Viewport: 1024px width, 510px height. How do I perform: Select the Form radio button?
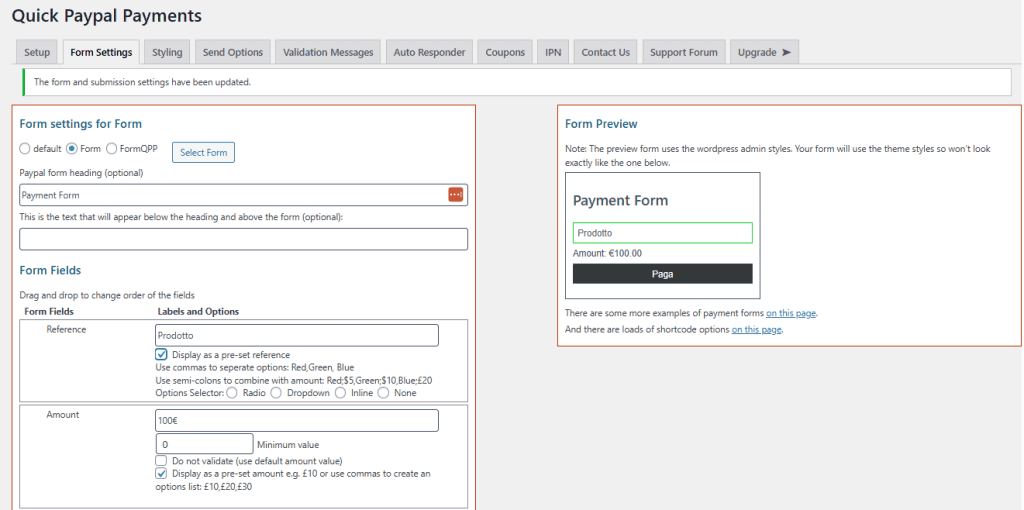point(72,148)
